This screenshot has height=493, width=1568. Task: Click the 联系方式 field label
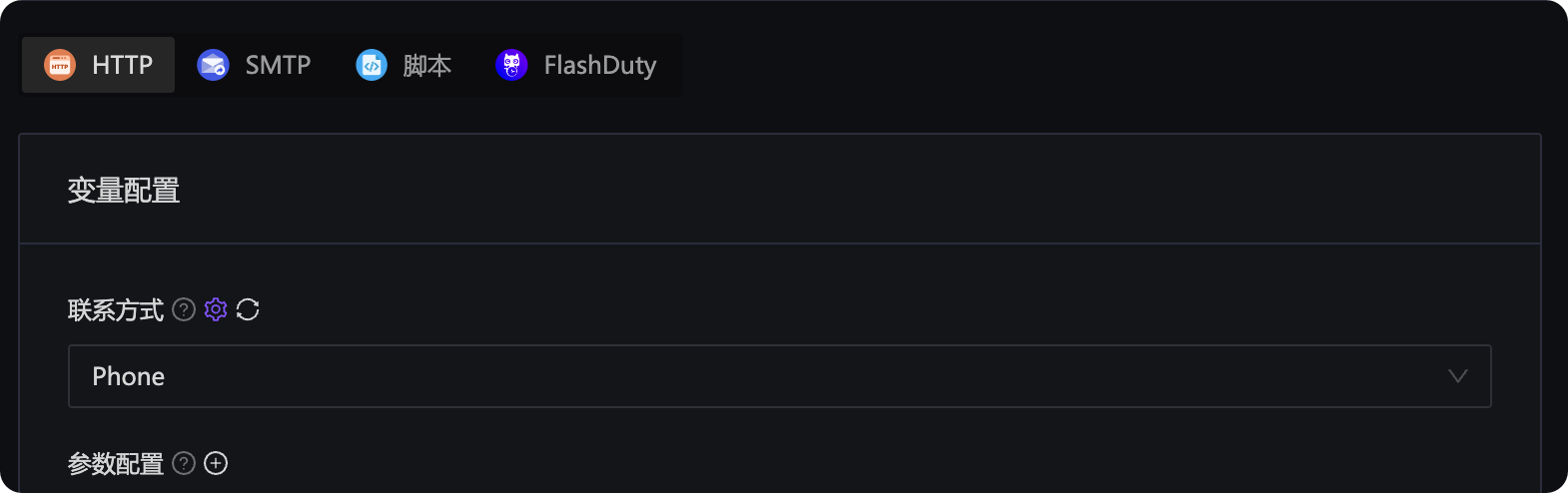click(116, 310)
